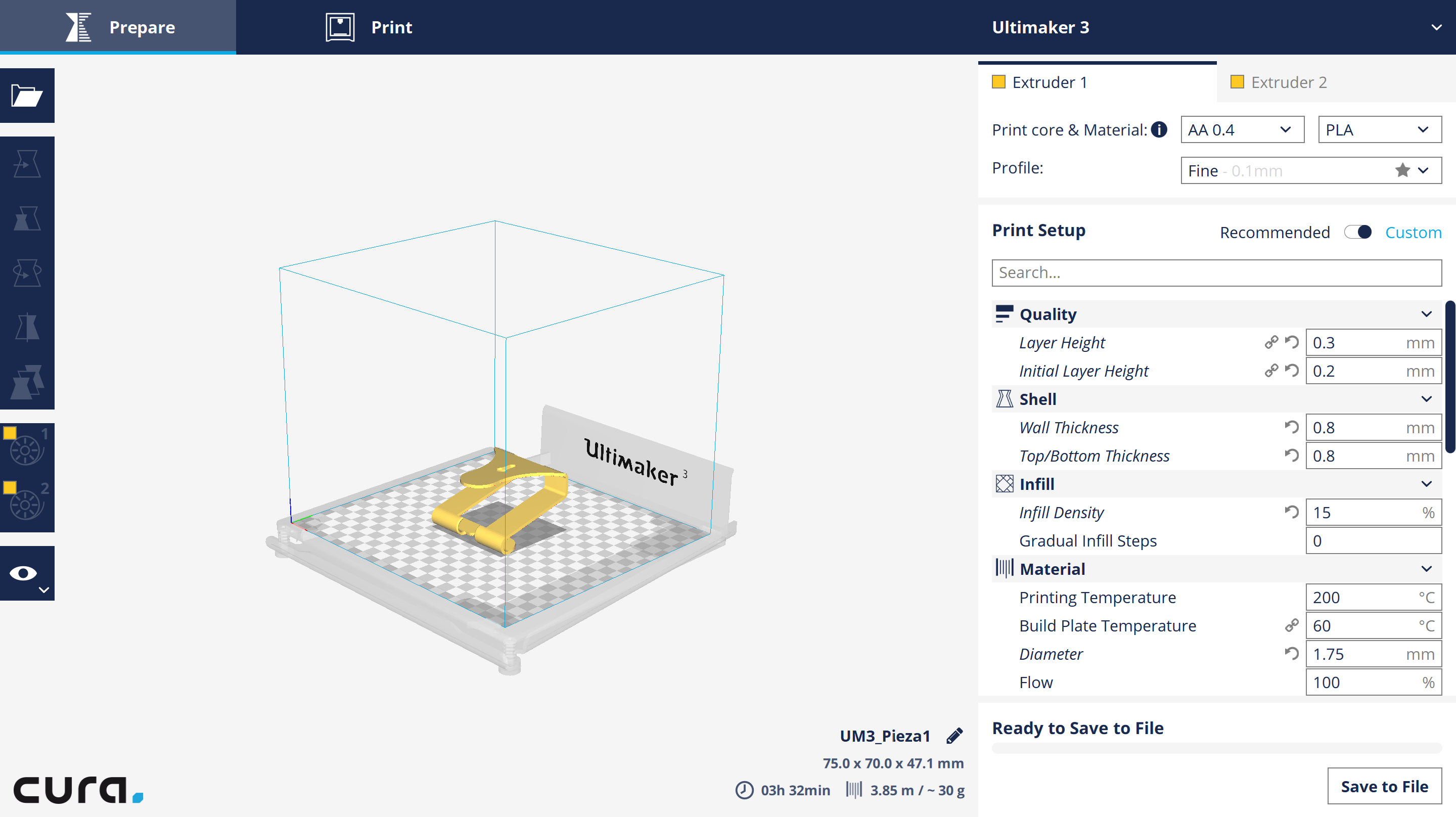Open the PLA material dropdown
1456x817 pixels.
coord(1380,129)
